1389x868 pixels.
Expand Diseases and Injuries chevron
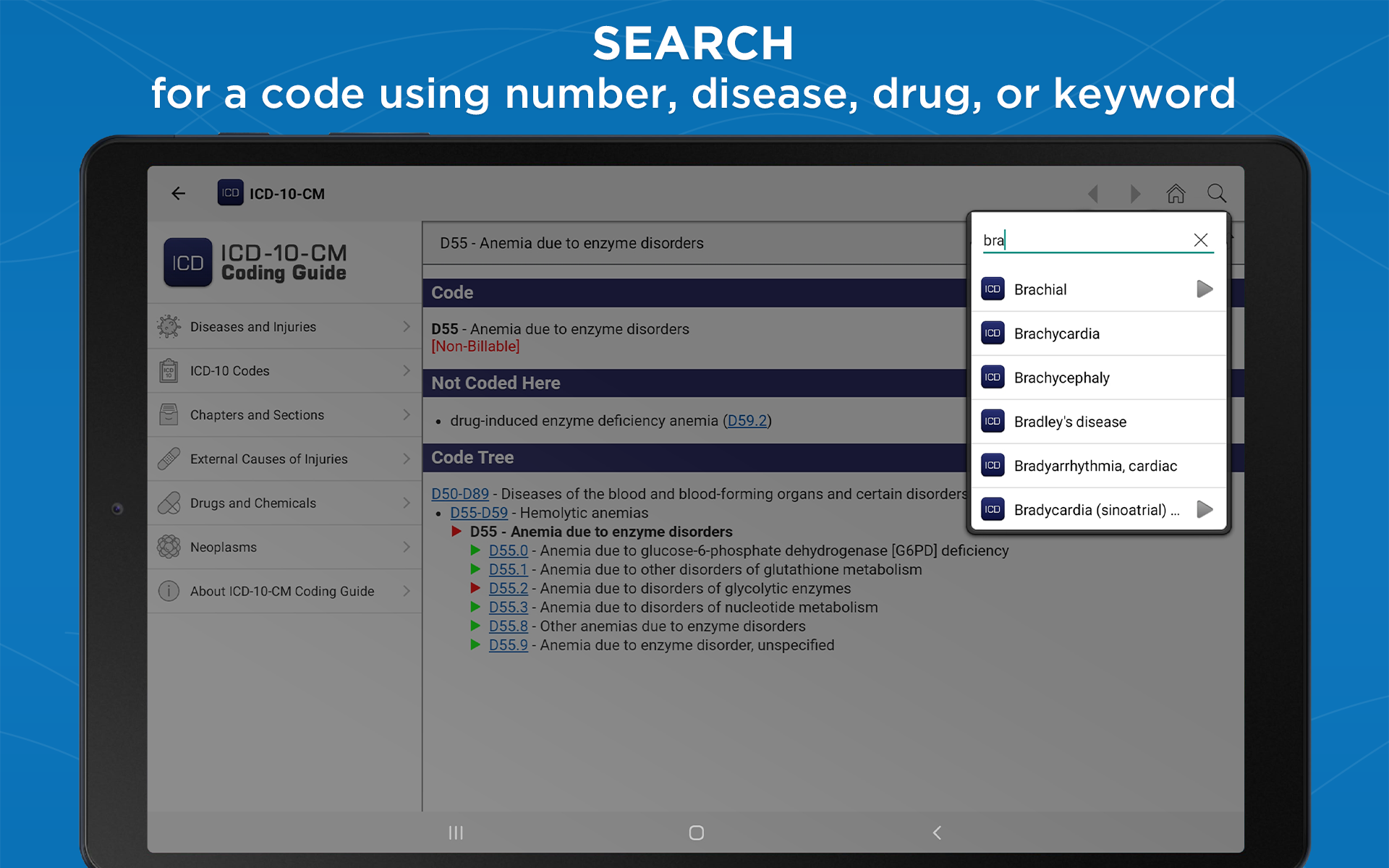(407, 327)
